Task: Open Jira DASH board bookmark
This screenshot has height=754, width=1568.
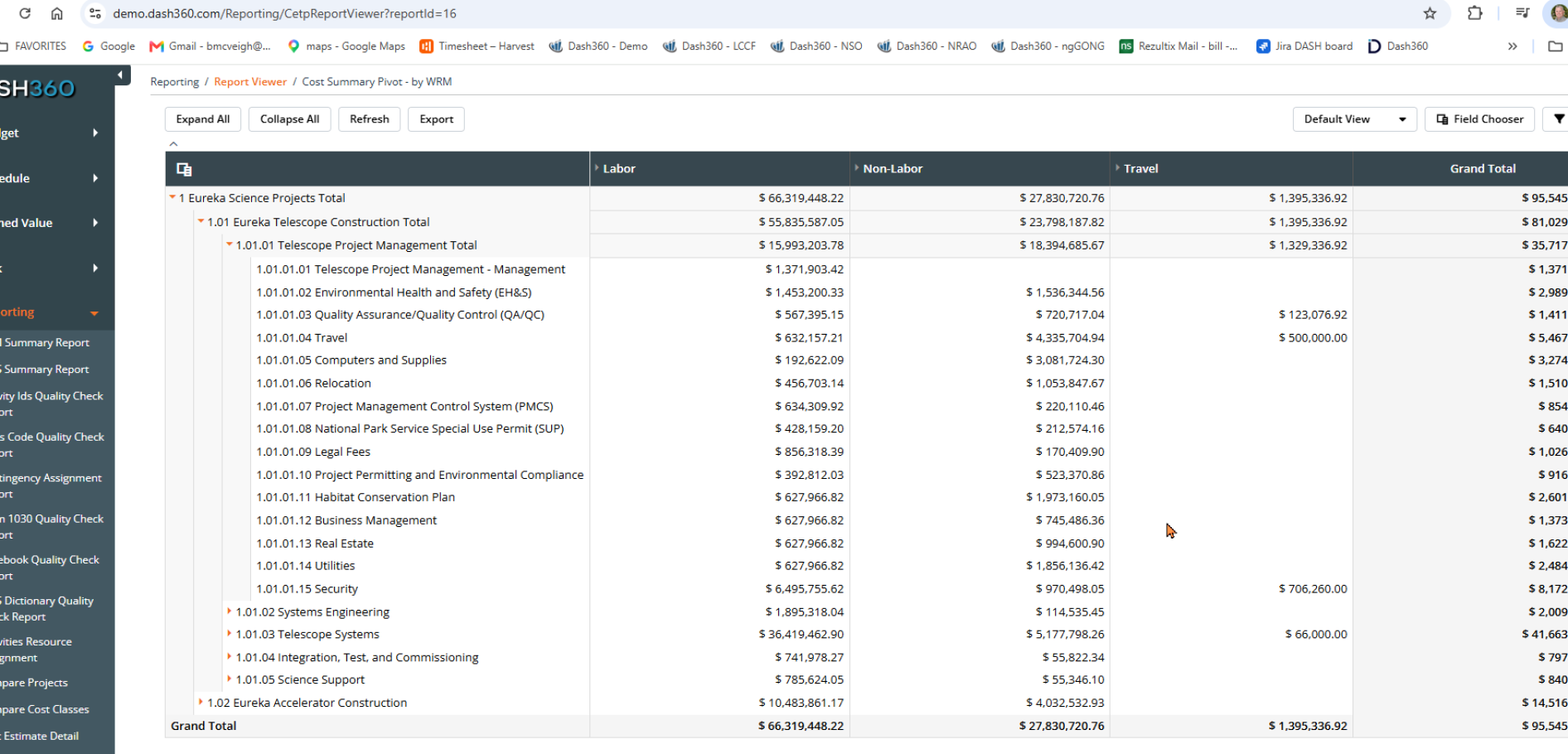Action: click(1304, 46)
